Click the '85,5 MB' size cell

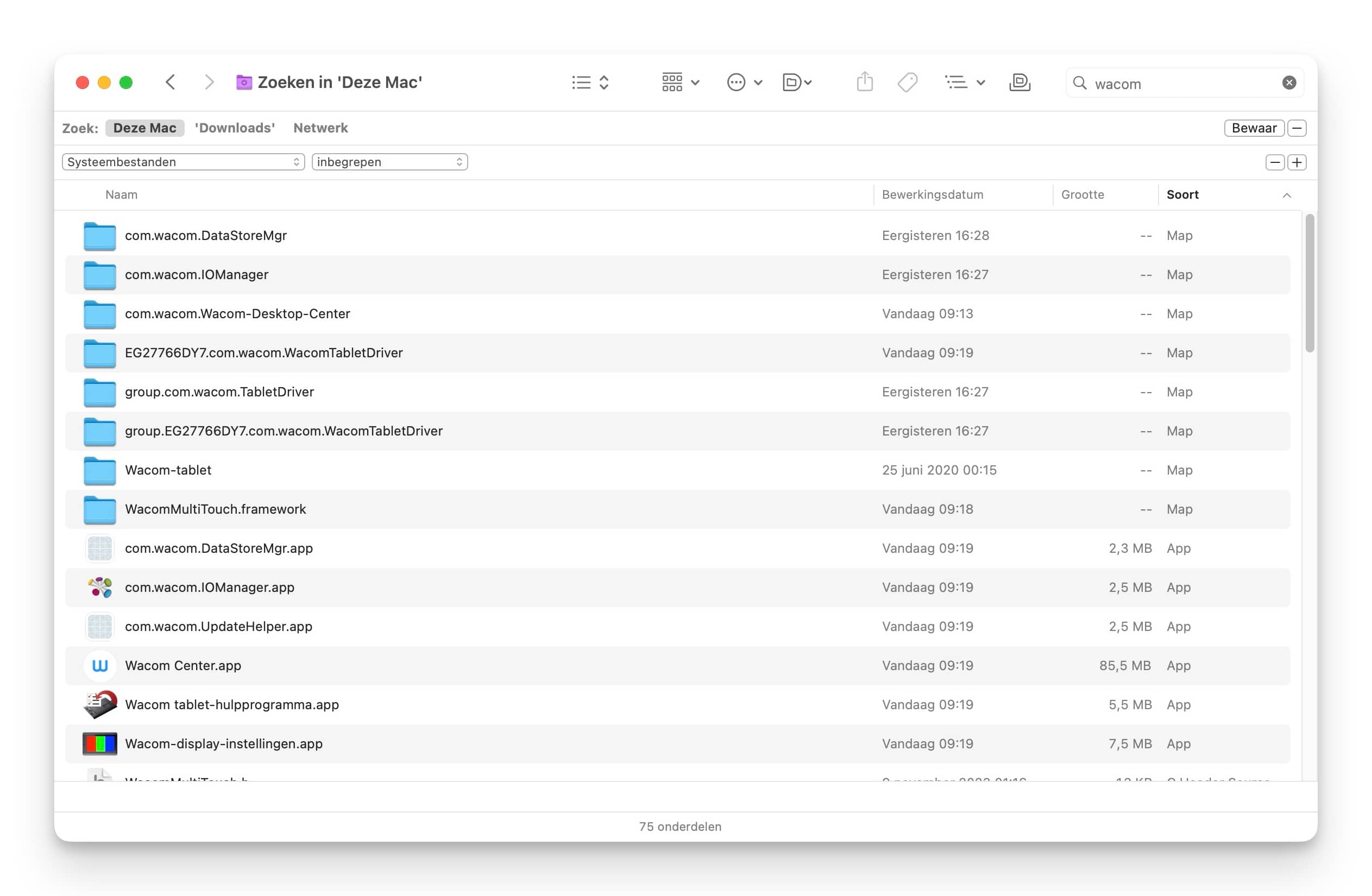click(x=1125, y=666)
